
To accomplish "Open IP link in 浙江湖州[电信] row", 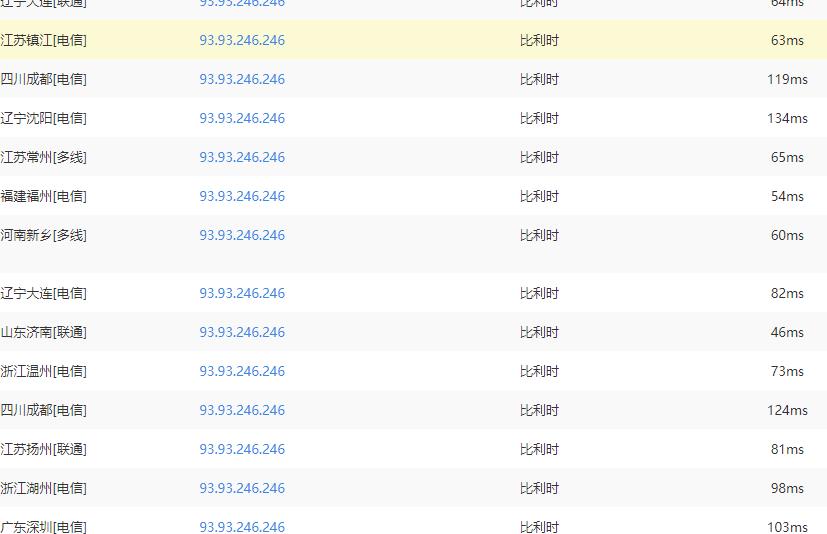I will [242, 489].
